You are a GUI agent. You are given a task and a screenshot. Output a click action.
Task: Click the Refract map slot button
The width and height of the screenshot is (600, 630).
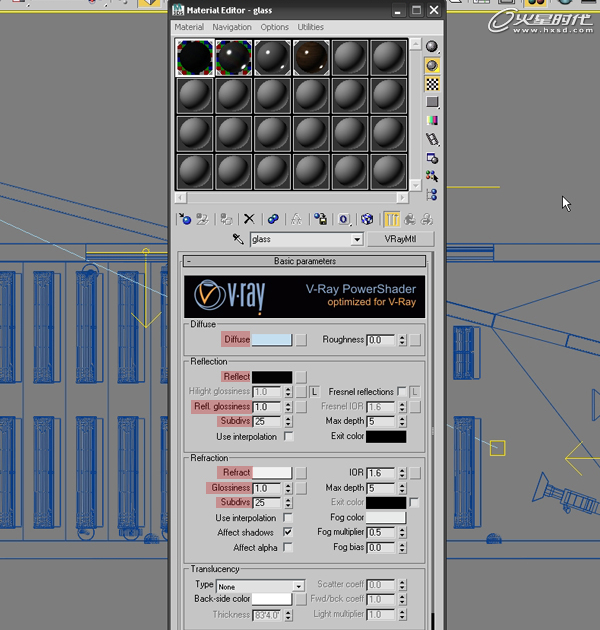301,472
